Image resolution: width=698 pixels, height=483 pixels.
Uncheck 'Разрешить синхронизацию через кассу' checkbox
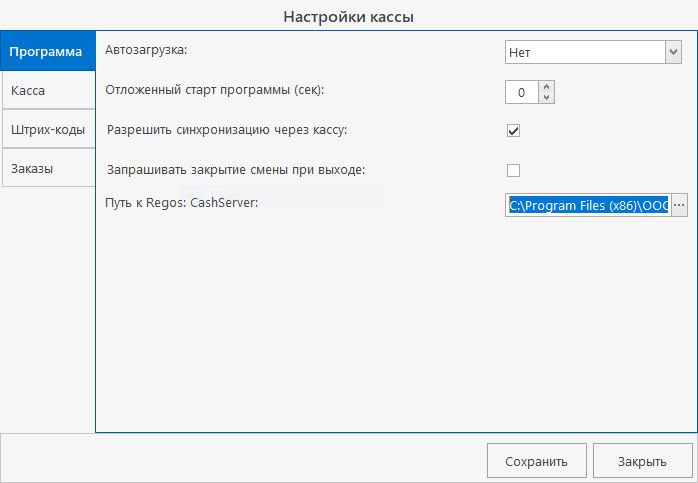(x=514, y=131)
